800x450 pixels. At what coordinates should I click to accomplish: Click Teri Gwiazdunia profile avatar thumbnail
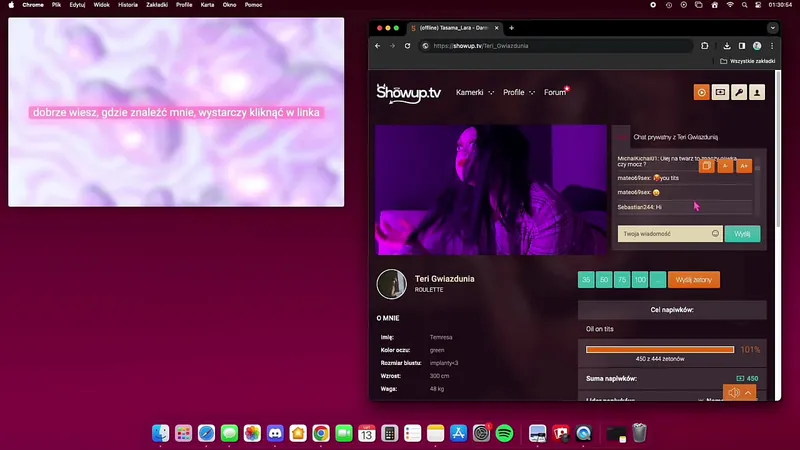392,284
